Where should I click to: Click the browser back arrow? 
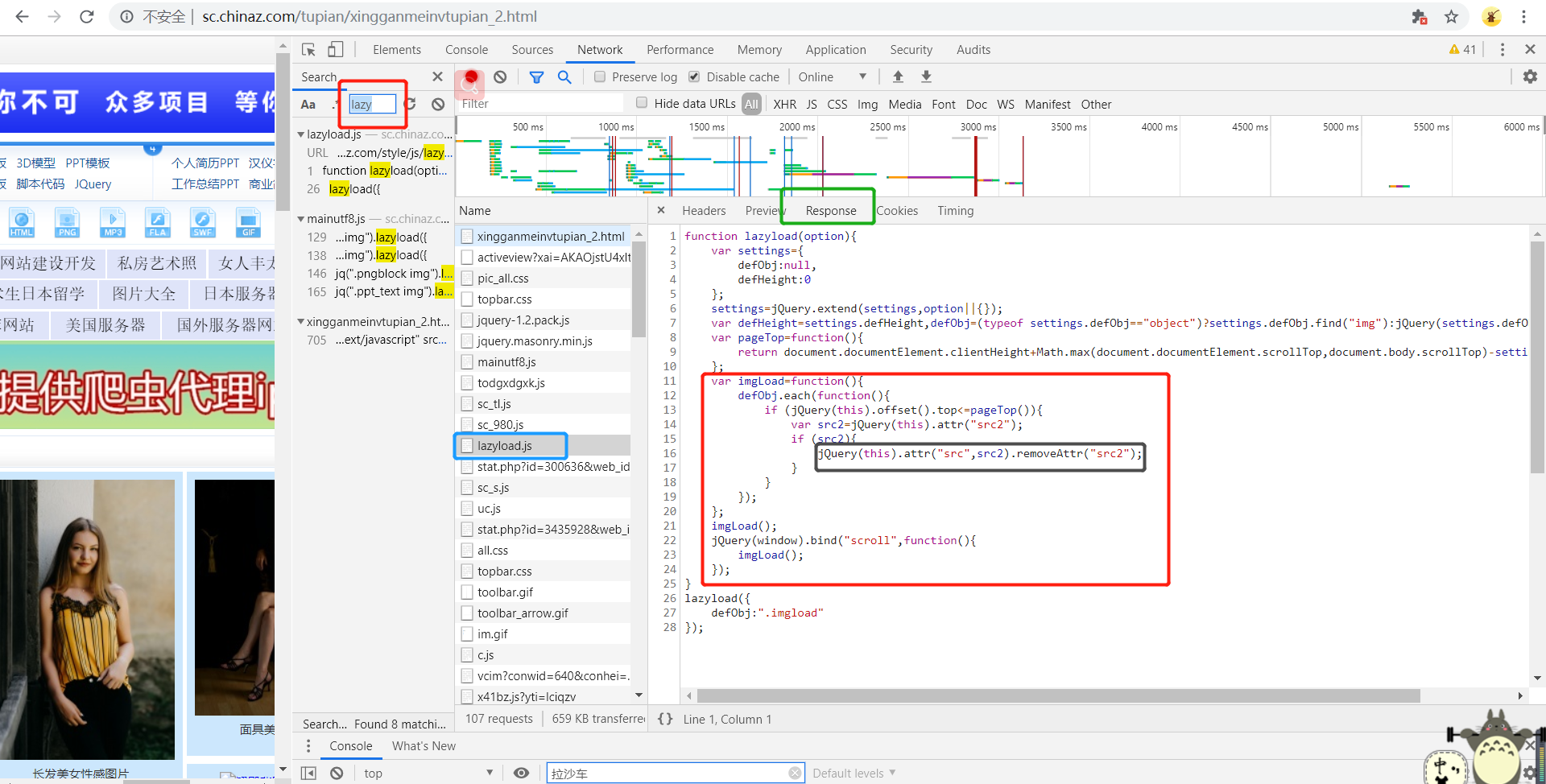coord(22,16)
